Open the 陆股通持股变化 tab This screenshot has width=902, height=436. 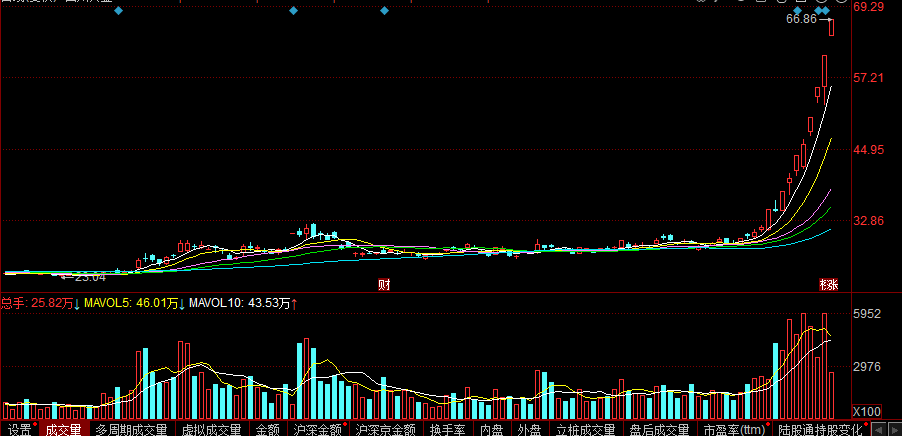coord(820,429)
